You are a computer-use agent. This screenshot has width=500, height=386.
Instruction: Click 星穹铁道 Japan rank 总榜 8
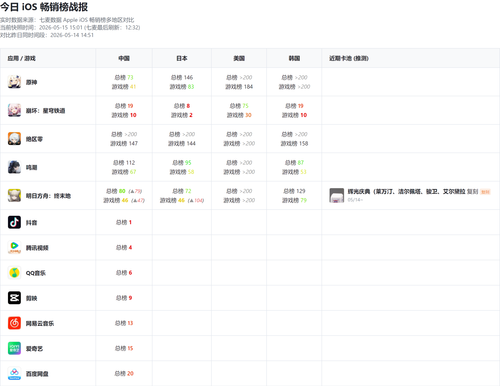(182, 106)
